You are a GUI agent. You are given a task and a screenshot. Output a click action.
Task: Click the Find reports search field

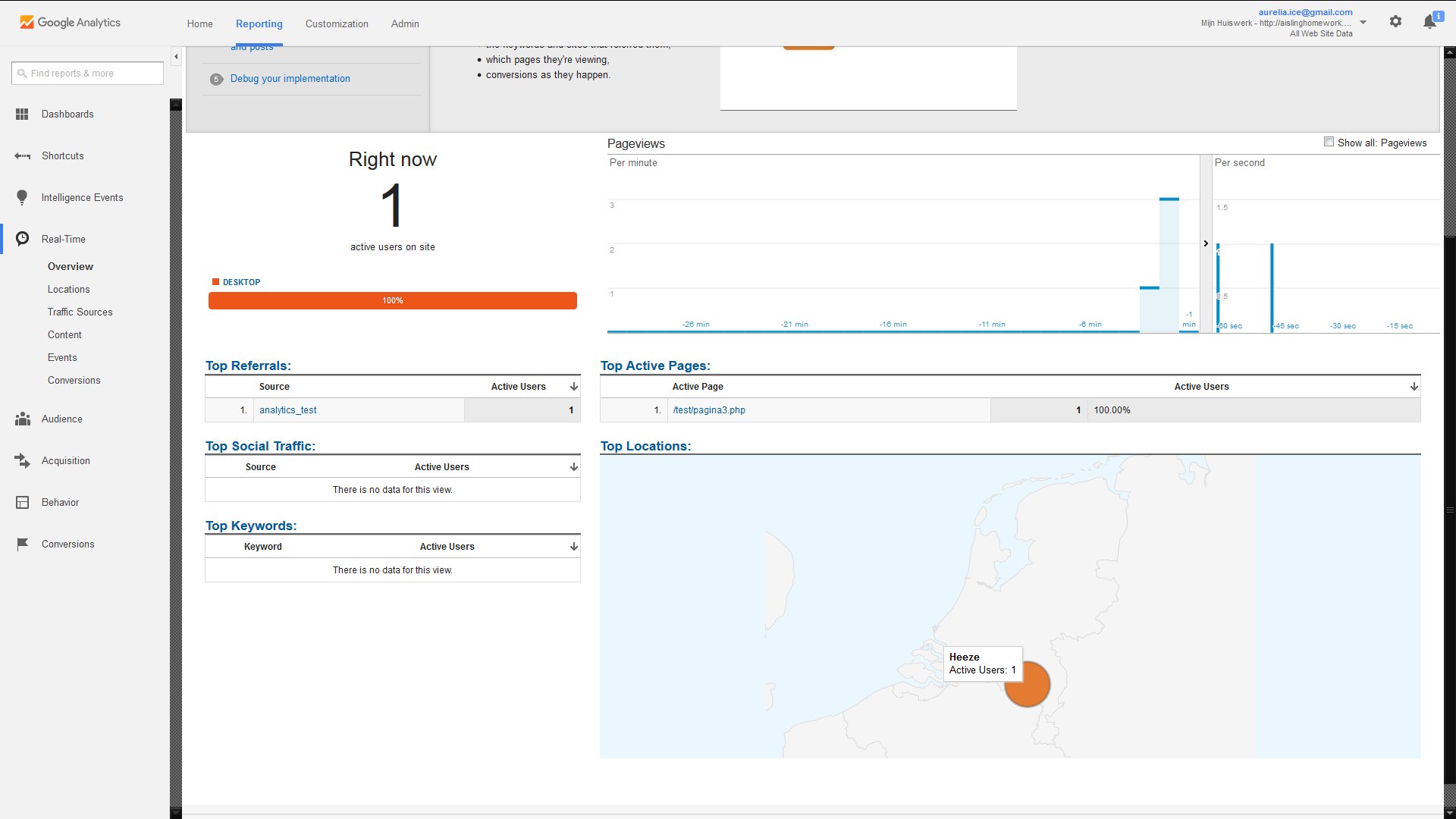point(88,74)
